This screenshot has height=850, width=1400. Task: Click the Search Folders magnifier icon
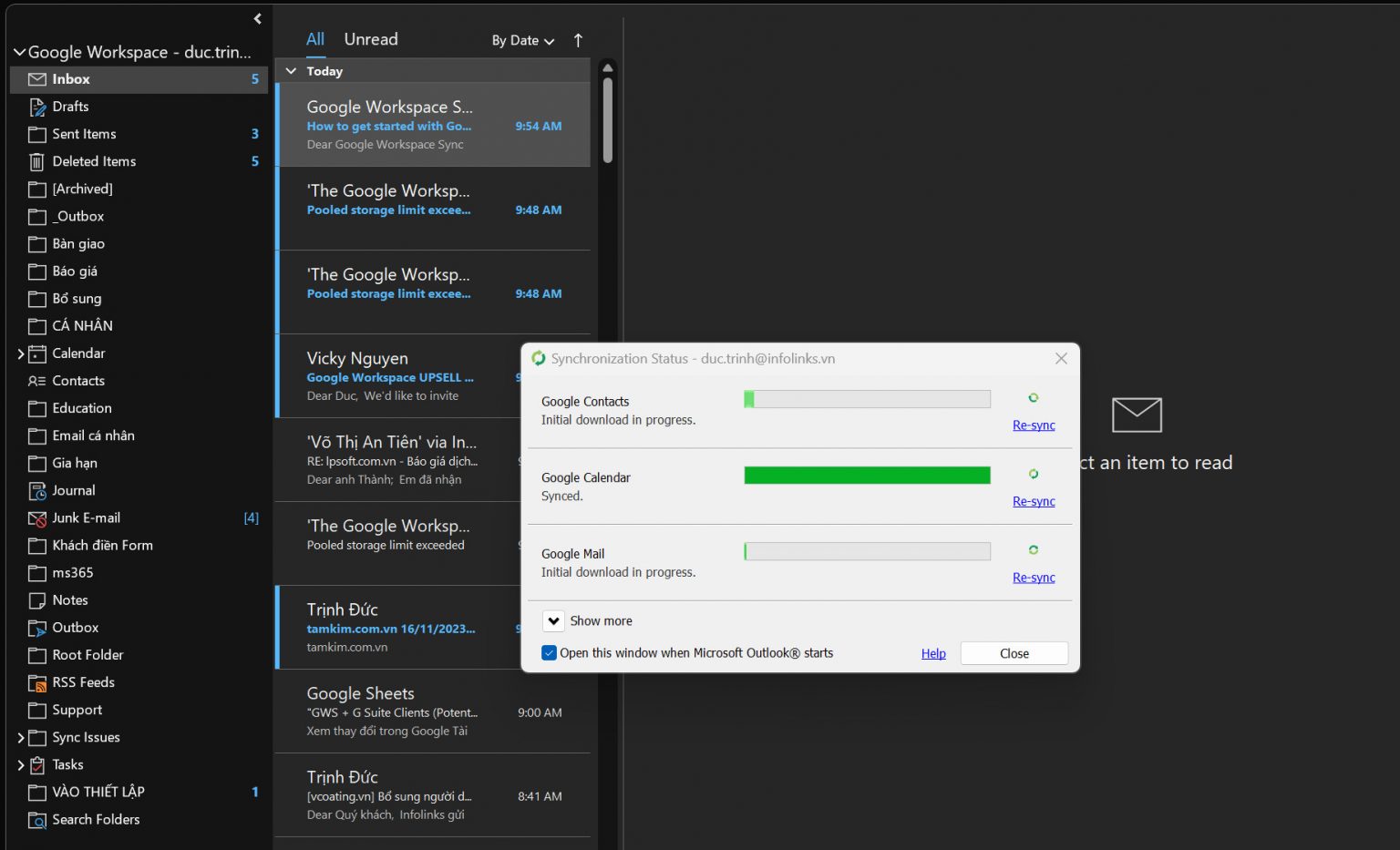pyautogui.click(x=37, y=820)
